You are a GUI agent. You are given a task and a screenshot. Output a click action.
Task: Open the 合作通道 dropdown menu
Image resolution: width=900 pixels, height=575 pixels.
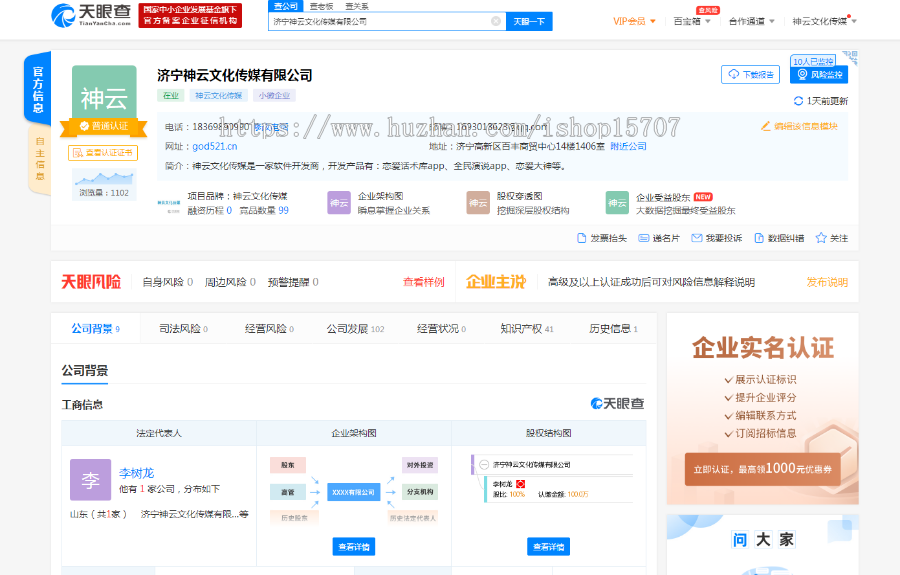point(751,21)
